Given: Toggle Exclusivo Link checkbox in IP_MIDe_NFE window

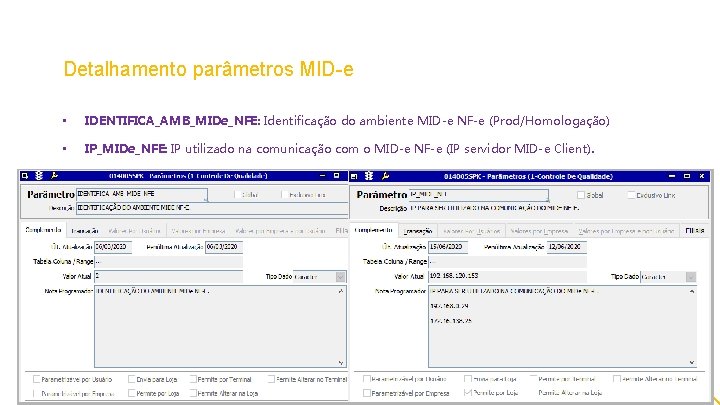Looking at the screenshot, I should pyautogui.click(x=631, y=195).
